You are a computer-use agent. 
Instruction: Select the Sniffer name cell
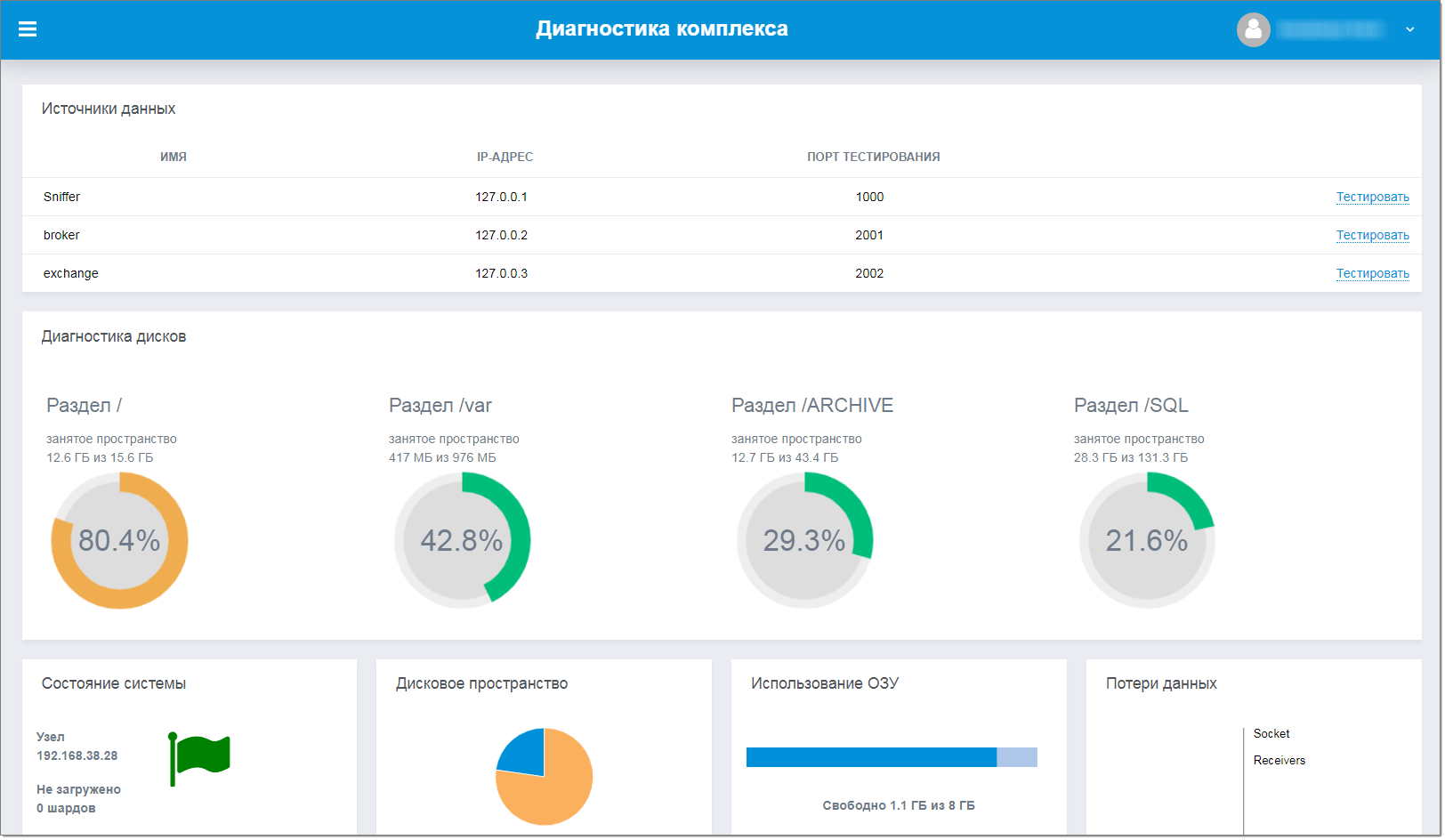pyautogui.click(x=61, y=197)
